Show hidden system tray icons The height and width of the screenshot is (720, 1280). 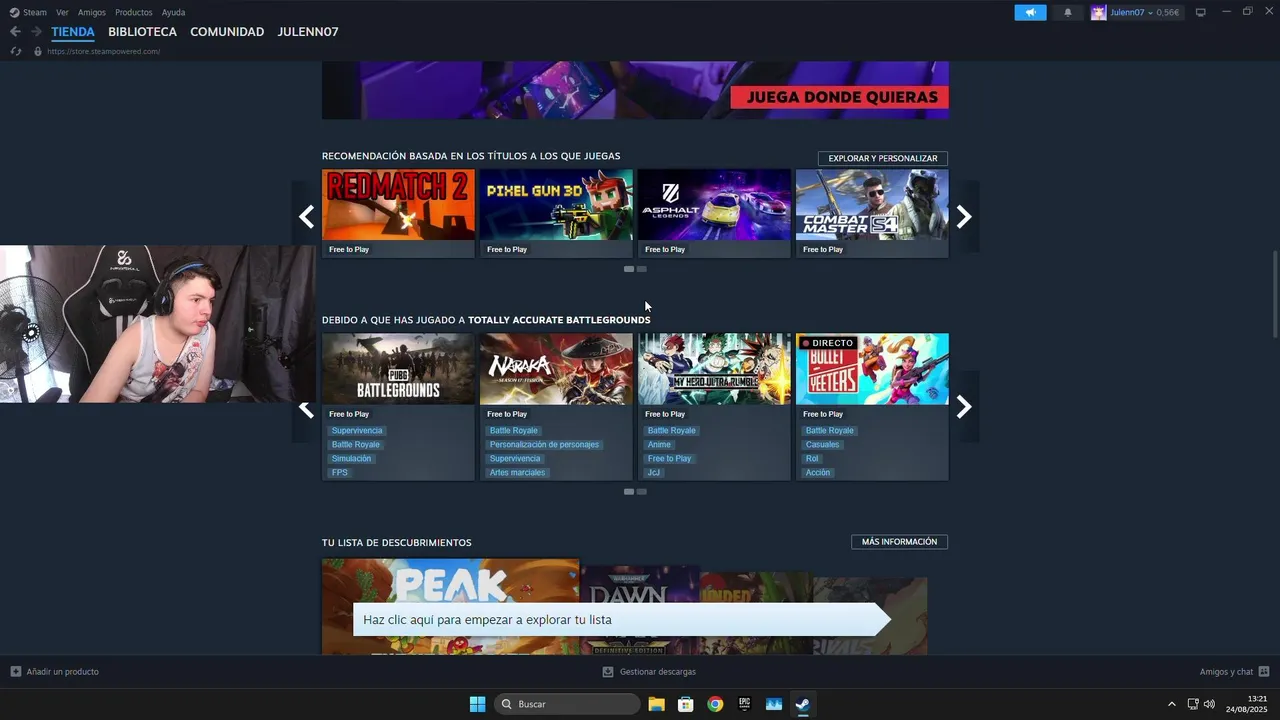[x=1172, y=704]
